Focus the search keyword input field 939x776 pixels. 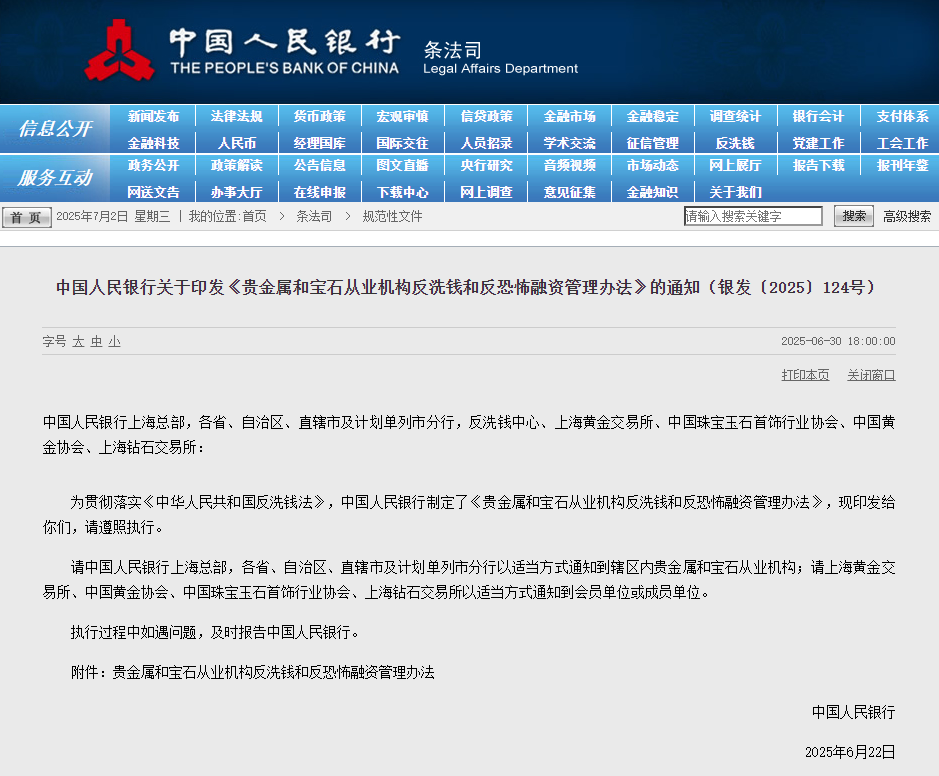[x=753, y=216]
